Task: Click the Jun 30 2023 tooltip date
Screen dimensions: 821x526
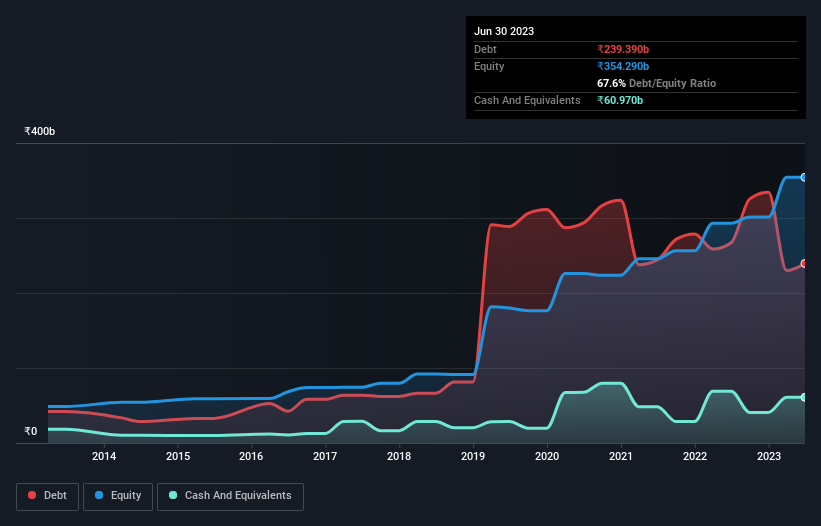Action: pos(504,31)
